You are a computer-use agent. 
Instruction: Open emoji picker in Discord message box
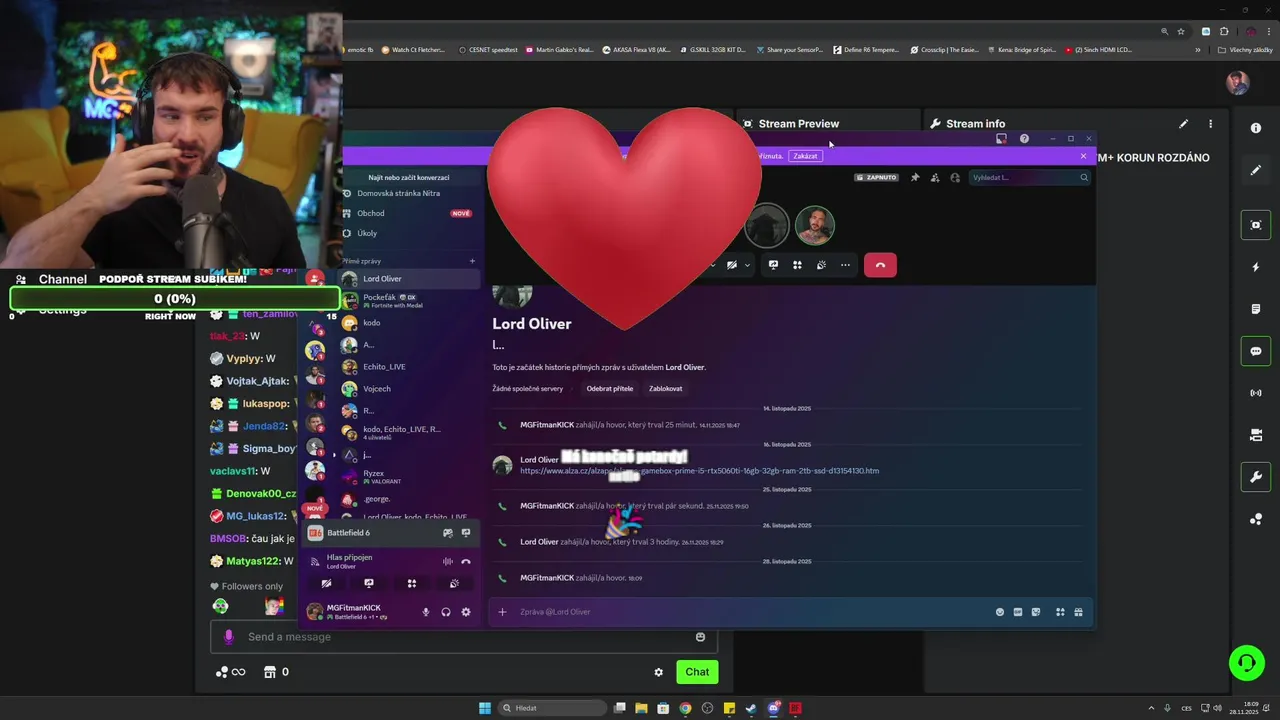(x=1000, y=612)
